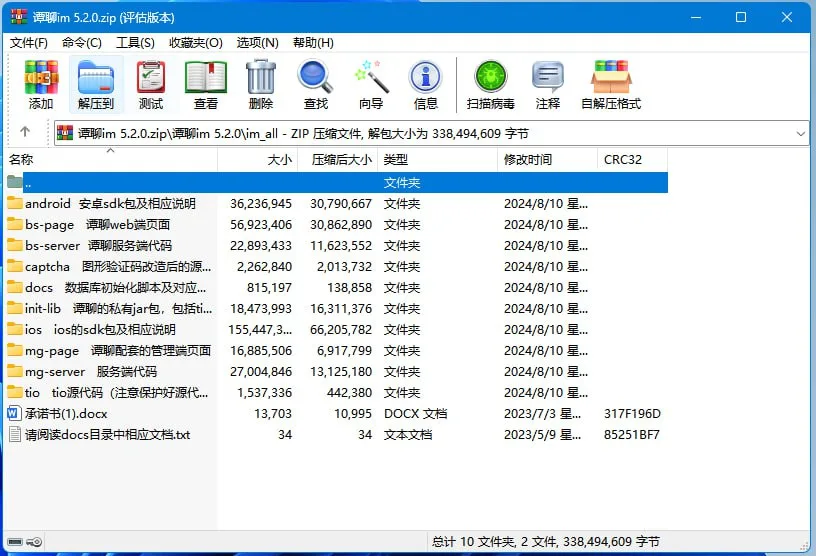Sort by the 名称 column header
The width and height of the screenshot is (816, 556).
(110, 159)
